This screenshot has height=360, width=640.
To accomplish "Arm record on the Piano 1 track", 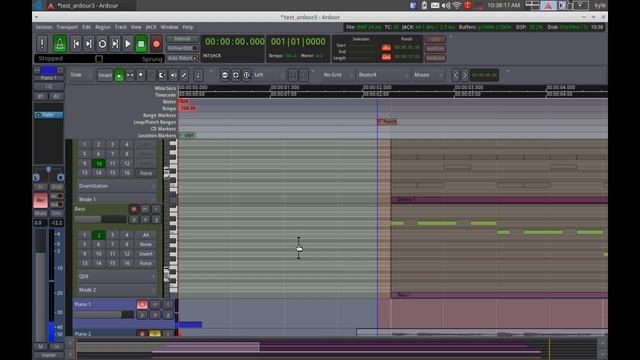I will click(142, 304).
